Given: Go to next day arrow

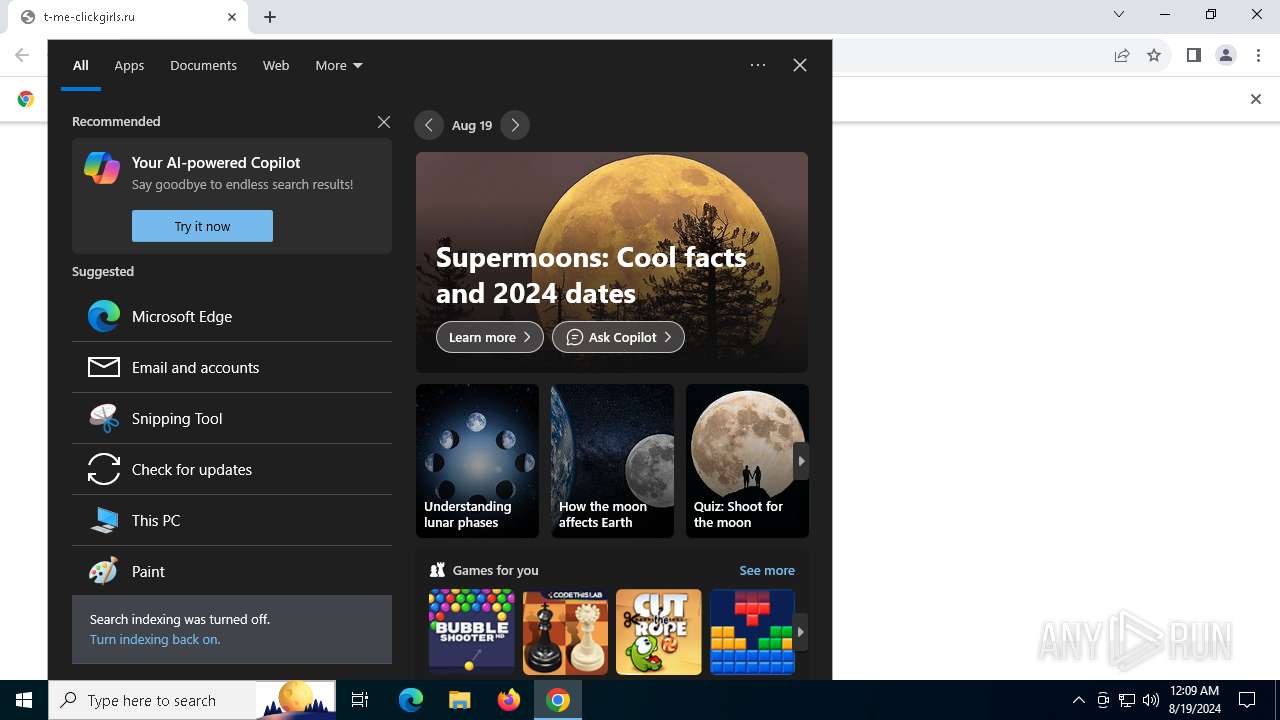Looking at the screenshot, I should (515, 125).
